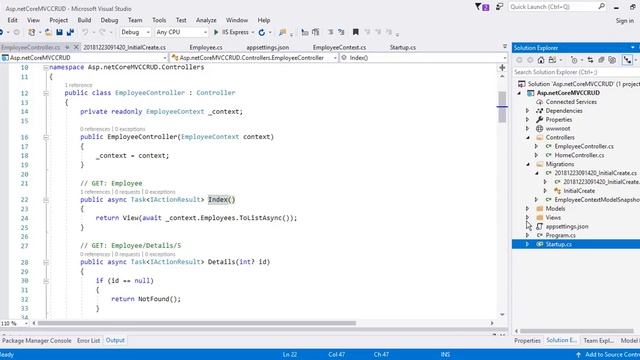This screenshot has height=360, width=640.
Task: Click the split editor plus icon
Action: [502, 68]
